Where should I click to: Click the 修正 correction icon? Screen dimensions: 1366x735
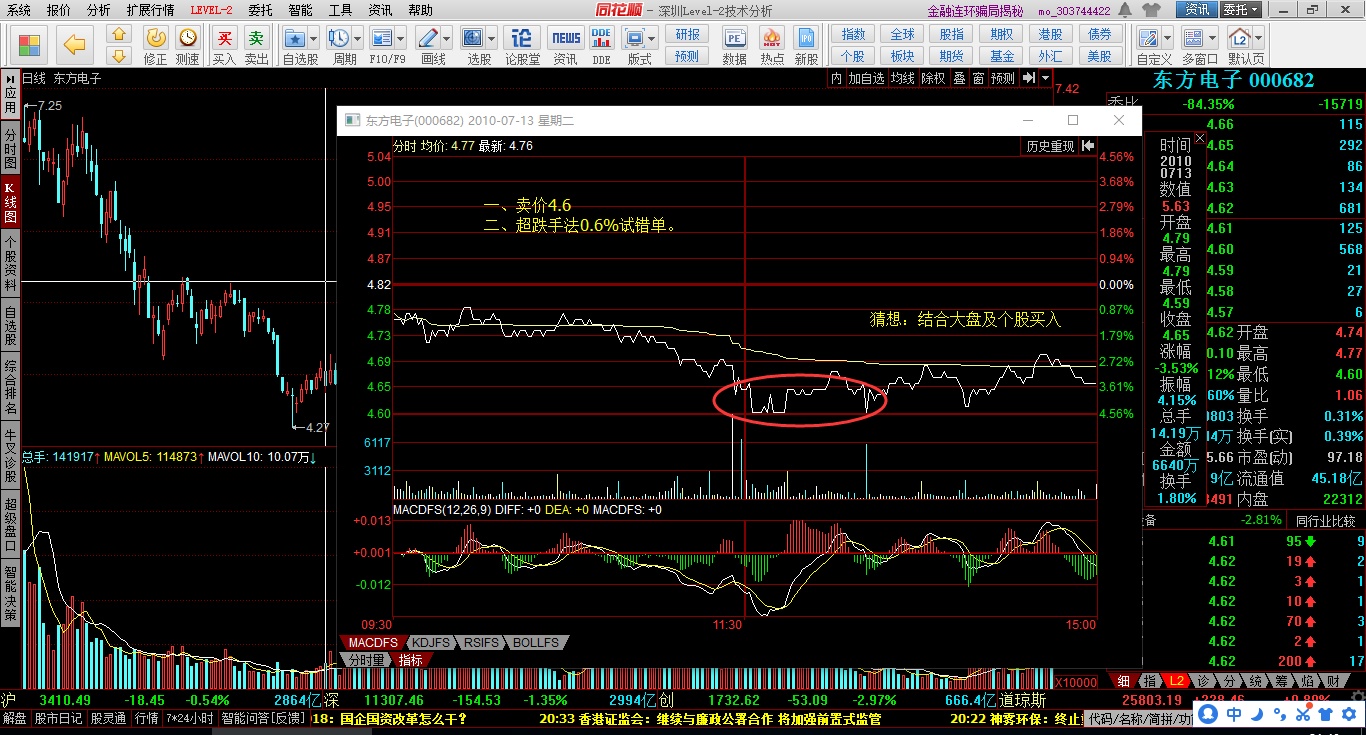coord(156,38)
